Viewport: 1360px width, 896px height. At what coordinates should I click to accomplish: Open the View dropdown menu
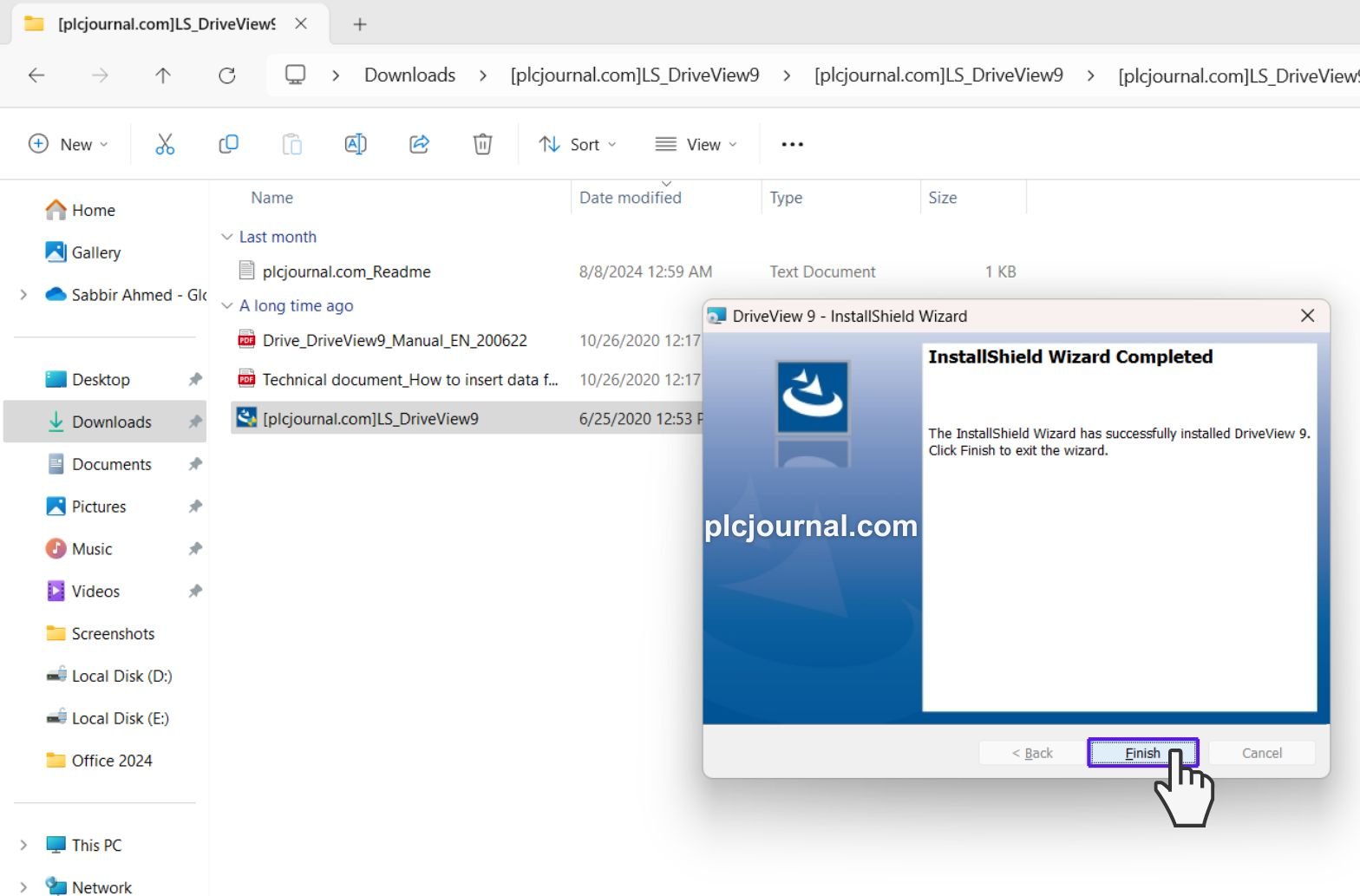pyautogui.click(x=696, y=144)
